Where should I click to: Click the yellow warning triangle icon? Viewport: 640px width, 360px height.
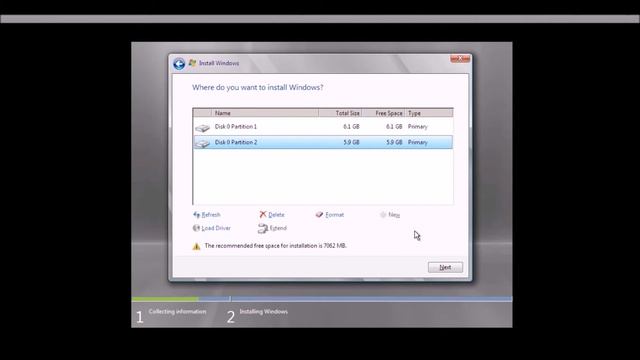(x=196, y=246)
